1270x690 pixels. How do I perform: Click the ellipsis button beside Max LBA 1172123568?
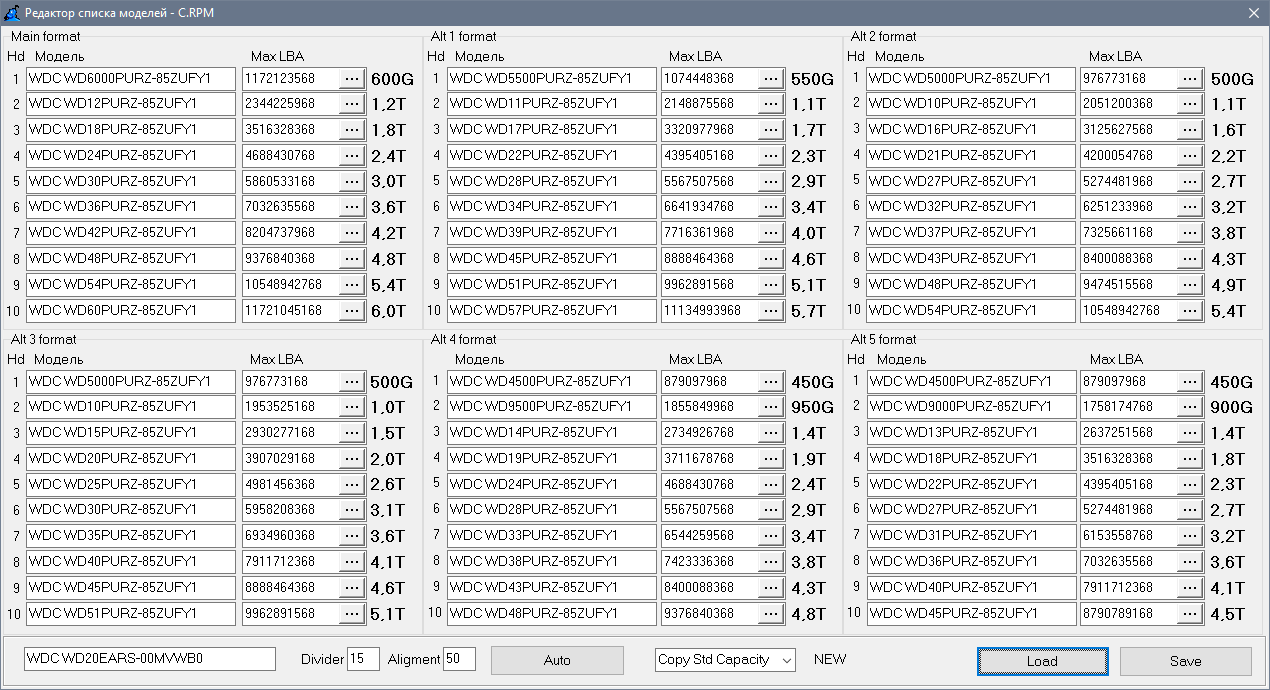[352, 78]
